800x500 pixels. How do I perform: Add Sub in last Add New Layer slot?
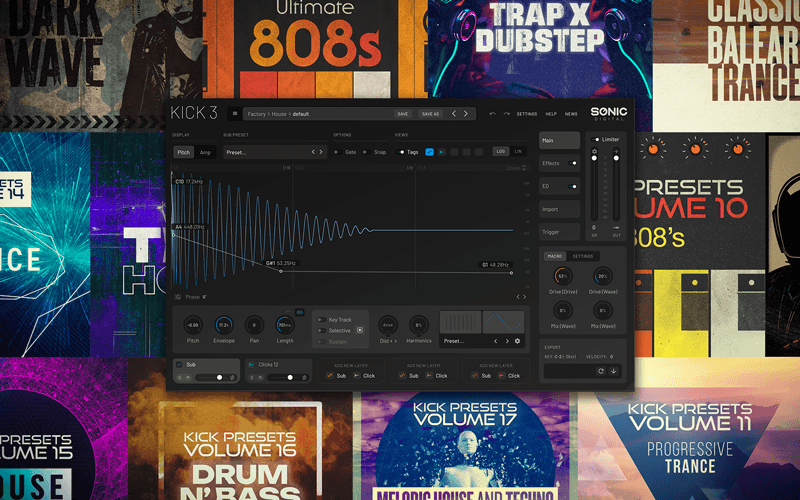482,376
